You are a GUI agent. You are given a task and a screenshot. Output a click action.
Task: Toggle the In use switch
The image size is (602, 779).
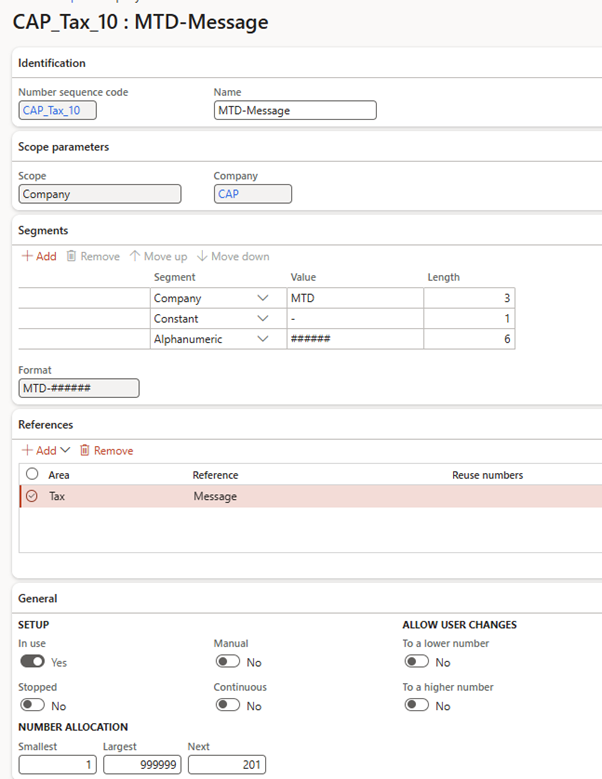32,661
